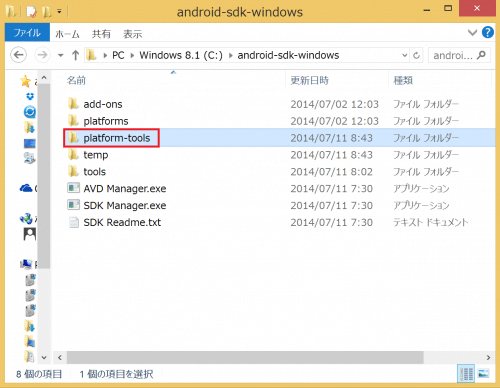Click the add-ons file name

pos(103,104)
